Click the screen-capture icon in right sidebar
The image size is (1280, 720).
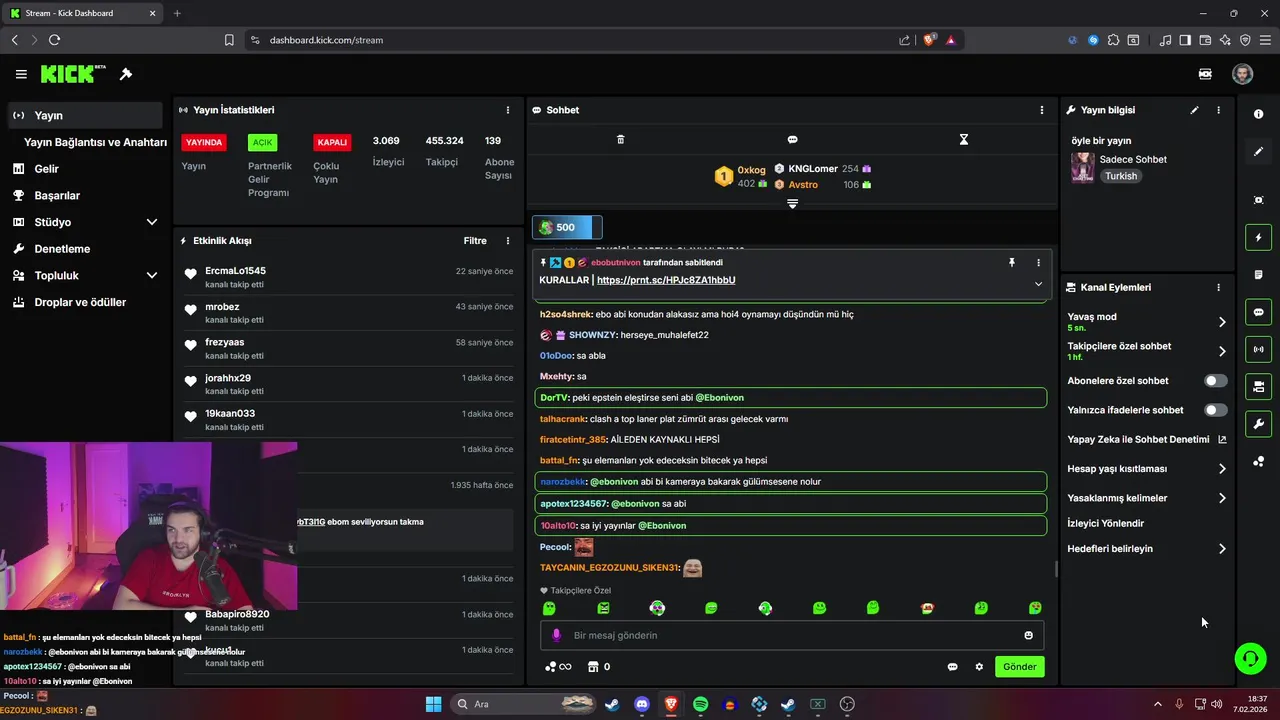[1258, 200]
